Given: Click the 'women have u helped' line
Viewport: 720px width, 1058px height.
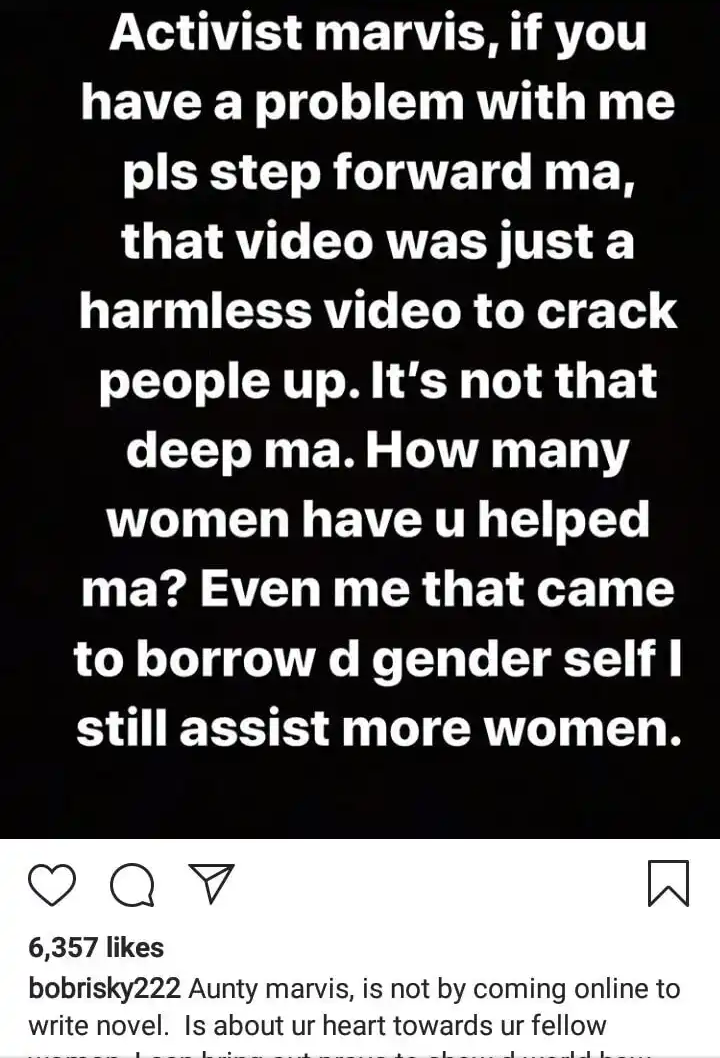Looking at the screenshot, I should click(x=378, y=520).
